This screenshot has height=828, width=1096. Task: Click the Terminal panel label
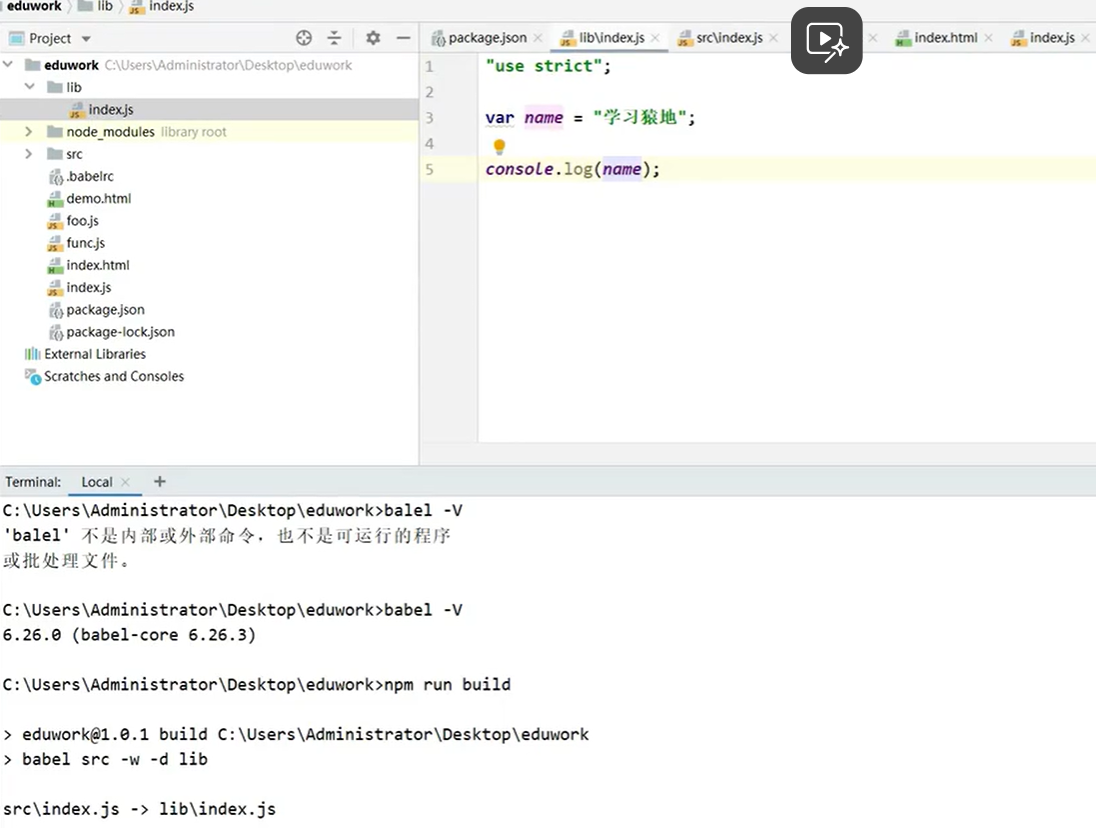[33, 482]
